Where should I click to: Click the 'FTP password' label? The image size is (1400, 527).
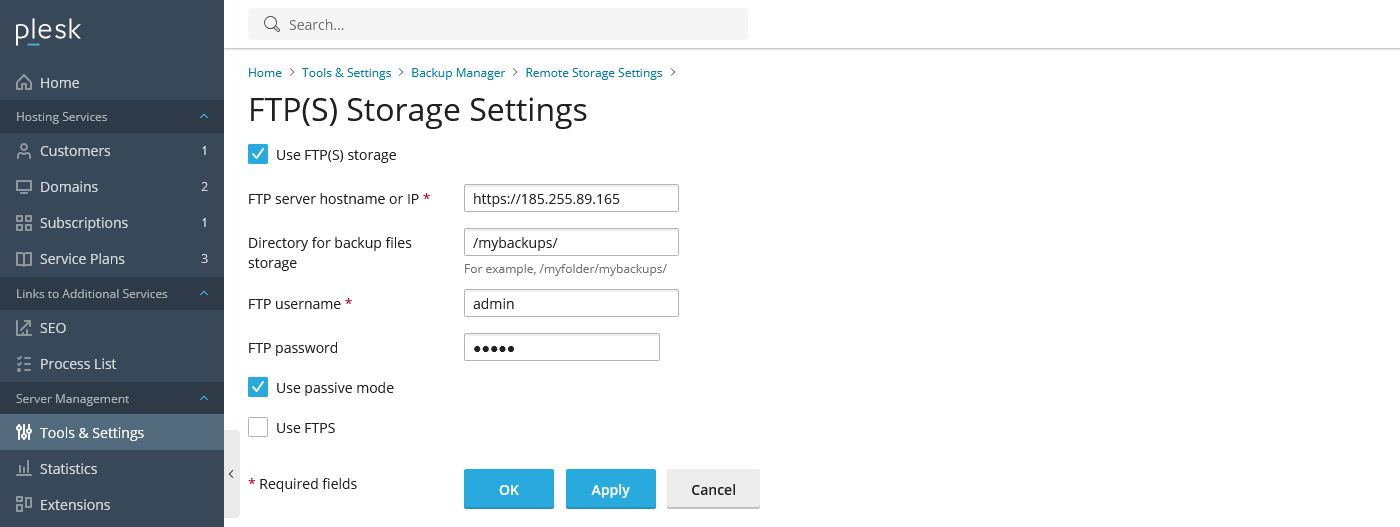tap(293, 348)
